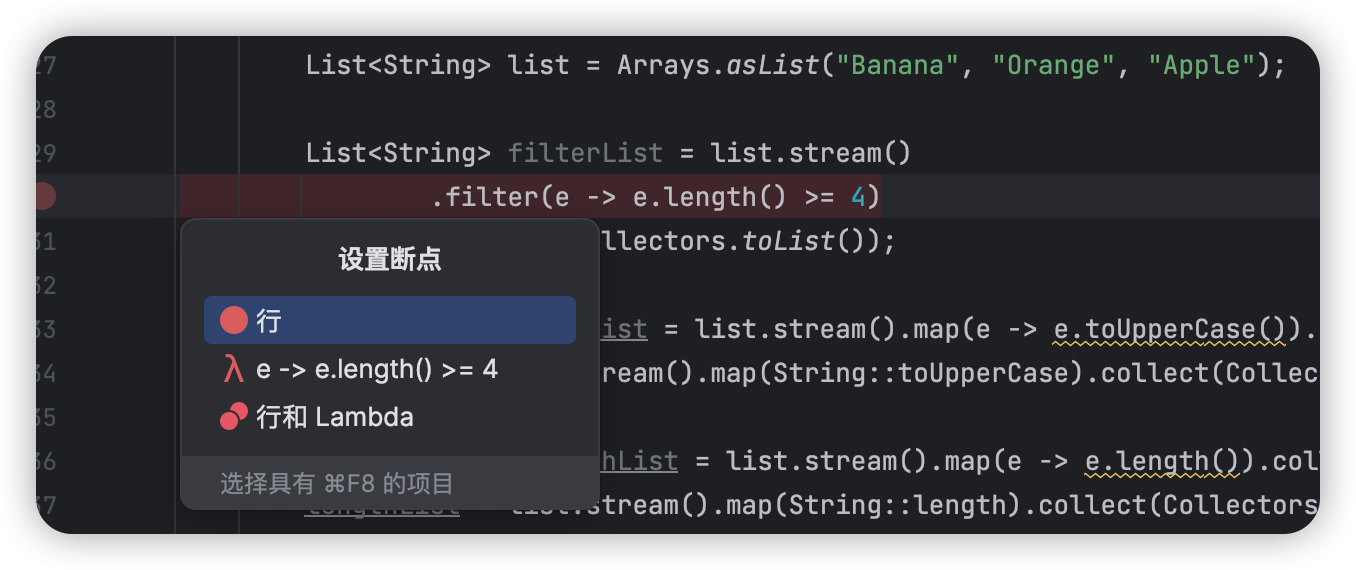The height and width of the screenshot is (570, 1356).
Task: Choose the e -> e.length() >= 4 lambda option
Action: pos(390,369)
